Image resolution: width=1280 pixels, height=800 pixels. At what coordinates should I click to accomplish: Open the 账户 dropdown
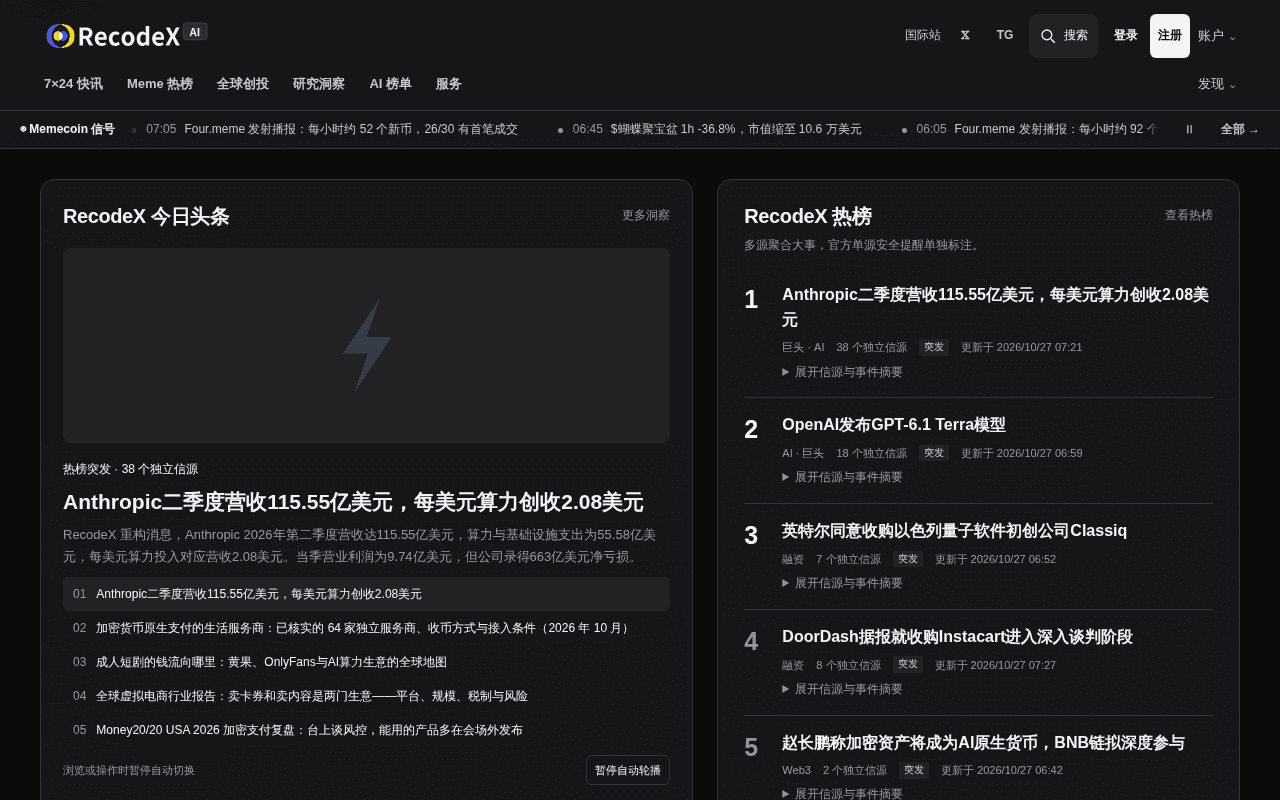(x=1217, y=36)
